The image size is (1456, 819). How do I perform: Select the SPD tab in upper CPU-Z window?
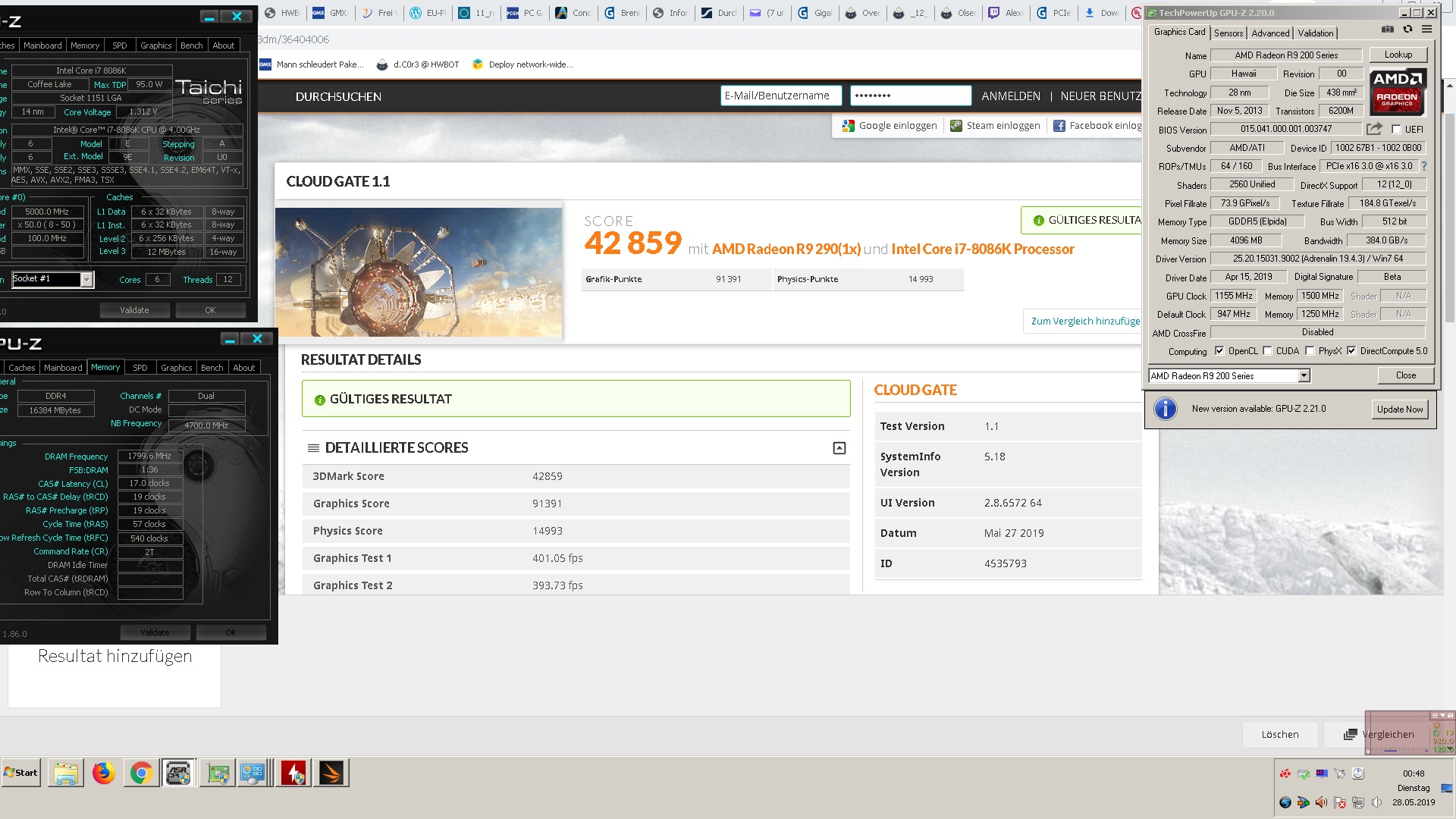[x=120, y=45]
